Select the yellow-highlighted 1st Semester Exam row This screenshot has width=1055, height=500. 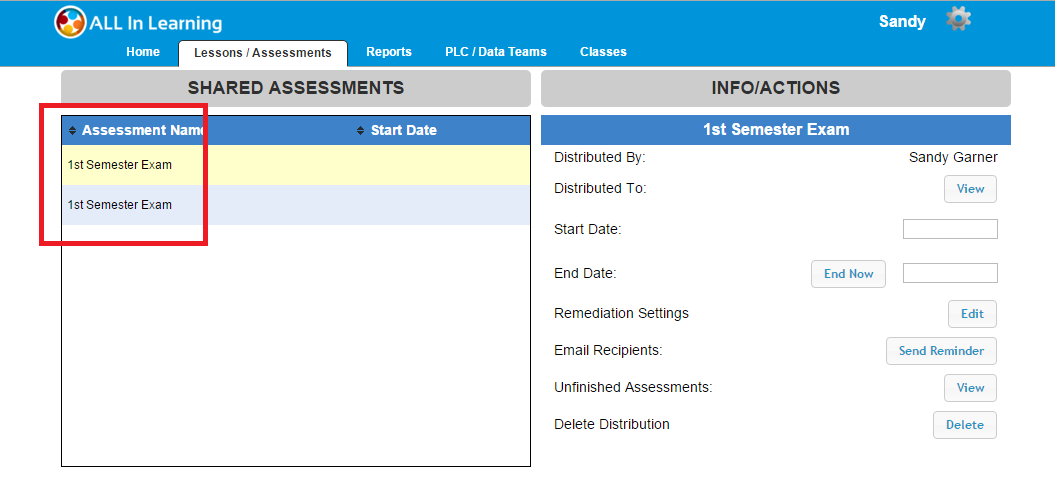(x=295, y=165)
